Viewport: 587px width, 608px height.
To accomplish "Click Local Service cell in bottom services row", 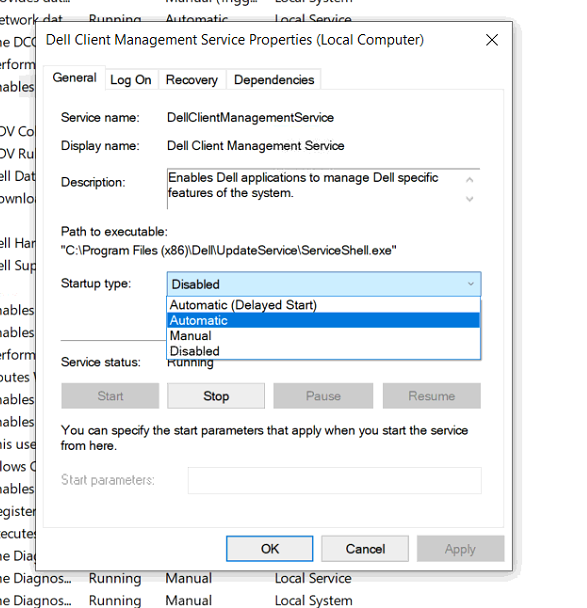I will (313, 578).
